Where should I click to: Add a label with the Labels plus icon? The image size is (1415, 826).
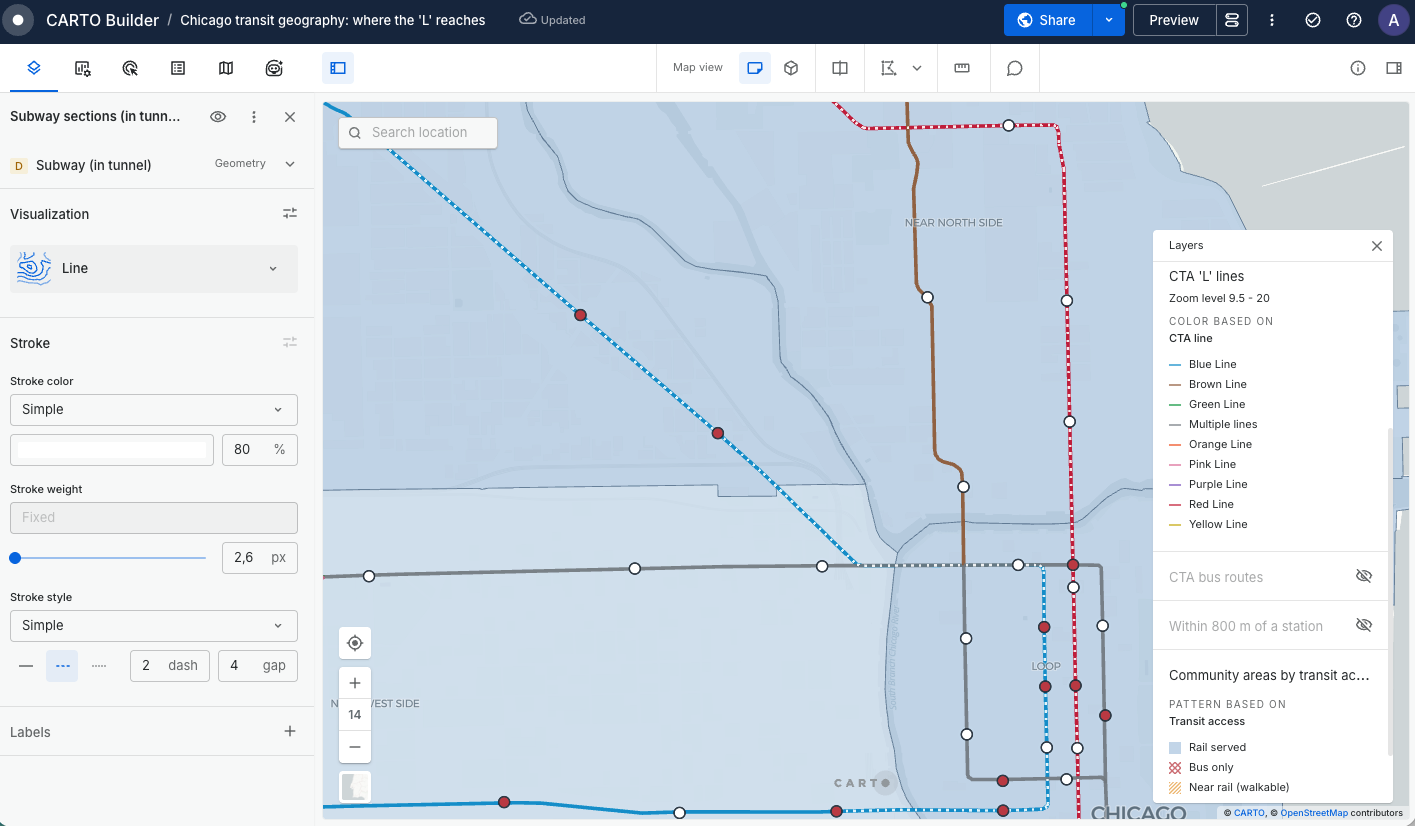point(290,732)
